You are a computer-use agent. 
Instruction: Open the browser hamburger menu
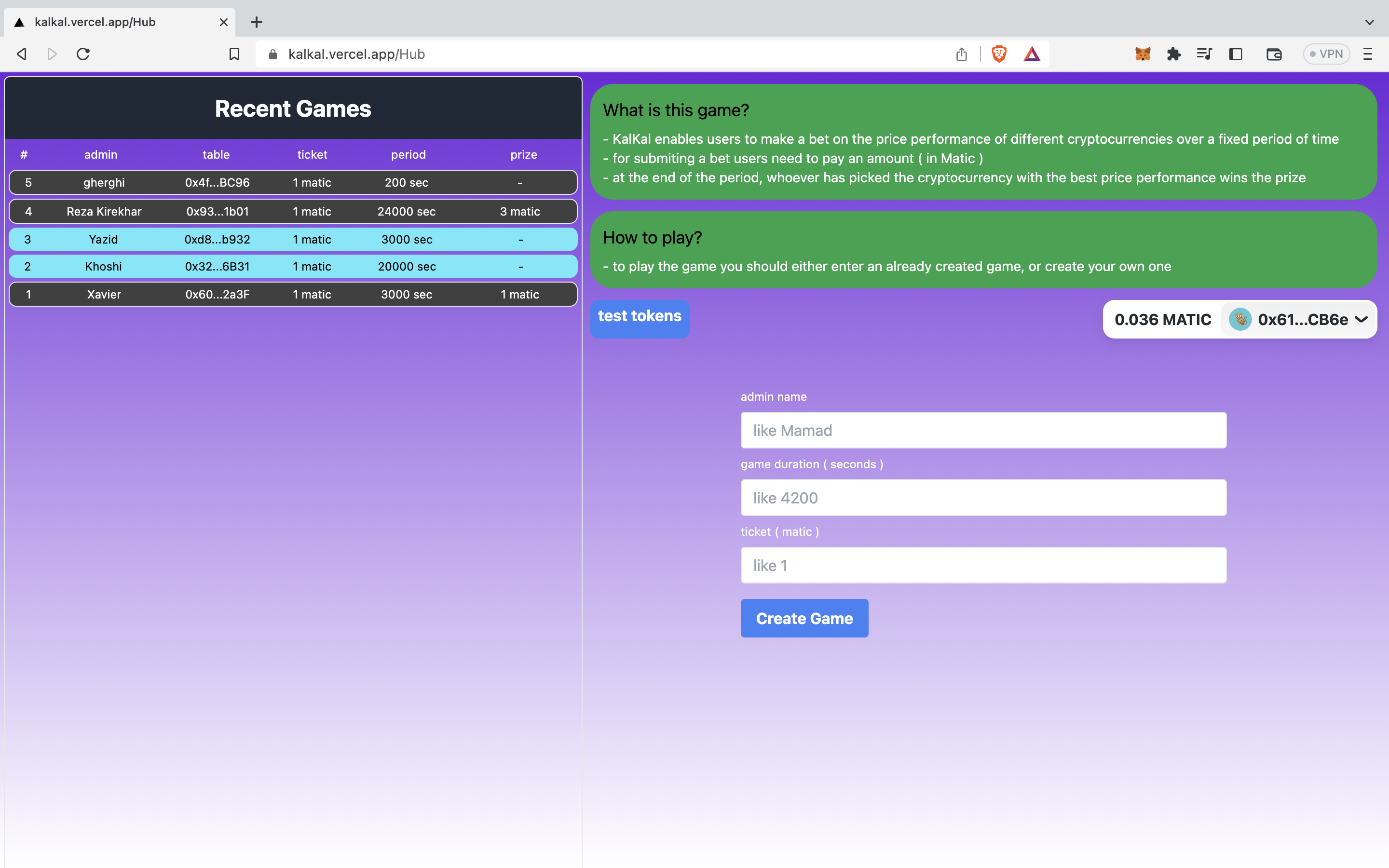(1368, 54)
